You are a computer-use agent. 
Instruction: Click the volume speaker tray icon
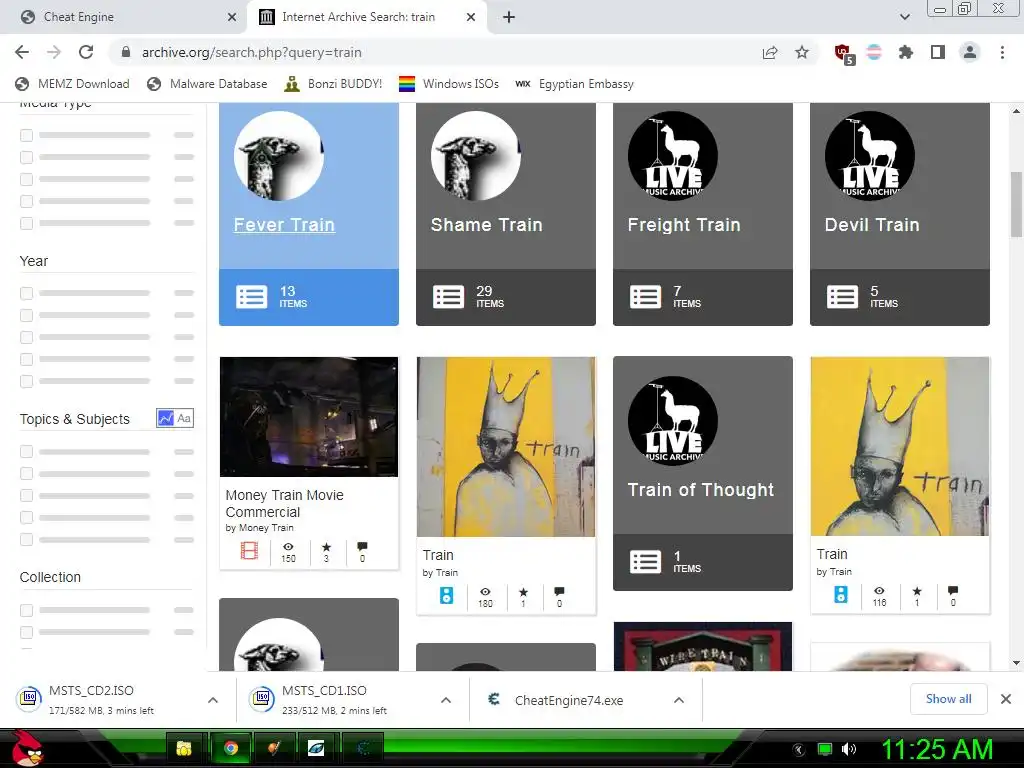click(848, 749)
